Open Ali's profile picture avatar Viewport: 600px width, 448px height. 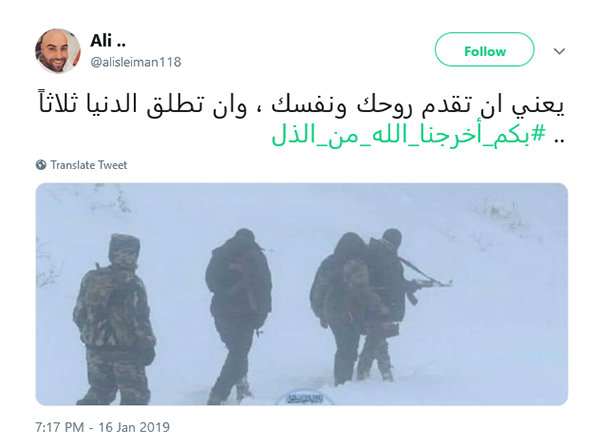coord(58,51)
